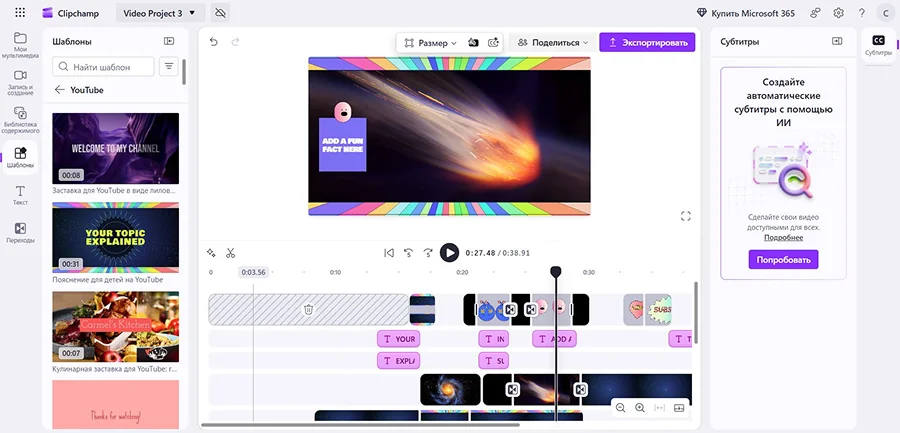Rewind five seconds
The height and width of the screenshot is (433, 900).
coord(409,253)
